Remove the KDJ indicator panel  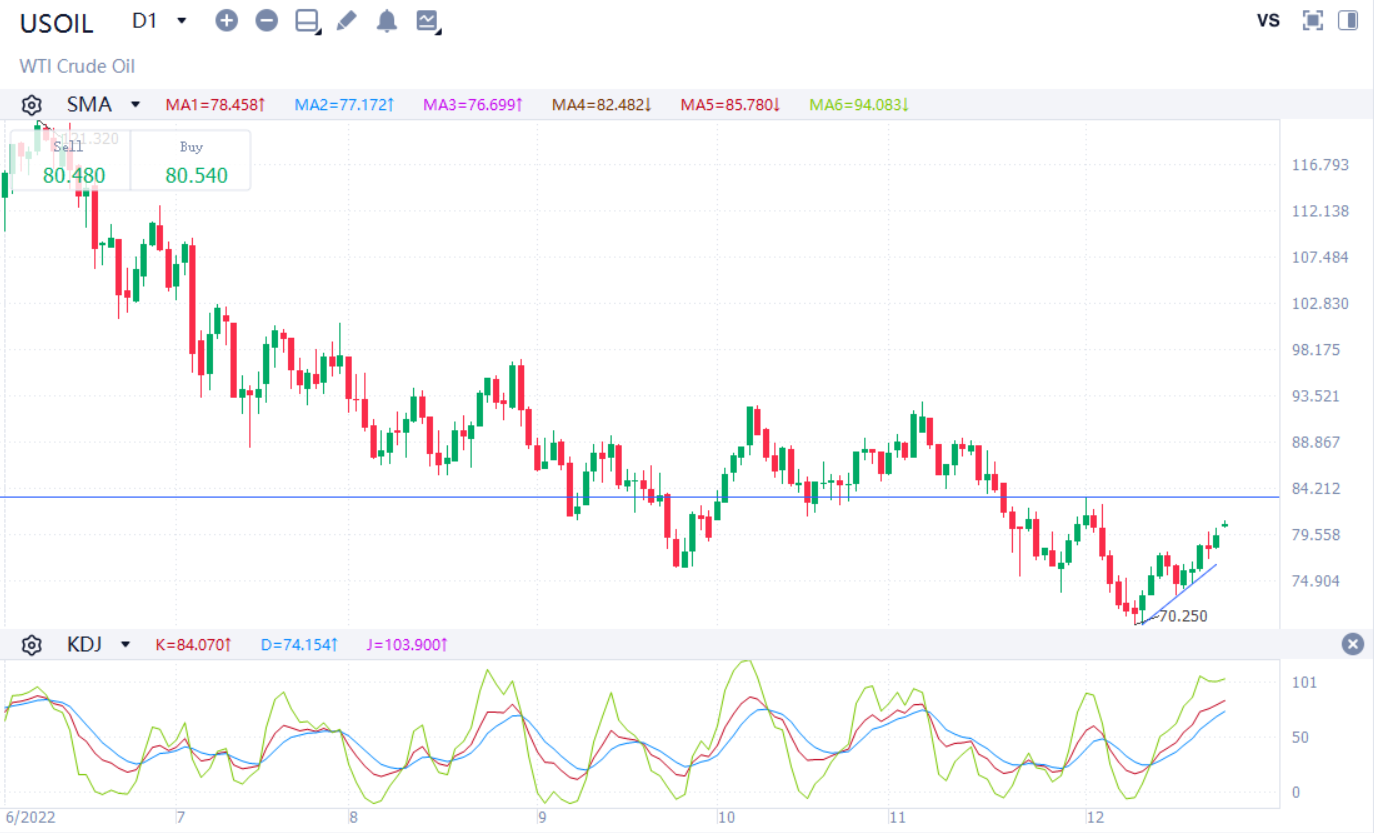point(1351,644)
